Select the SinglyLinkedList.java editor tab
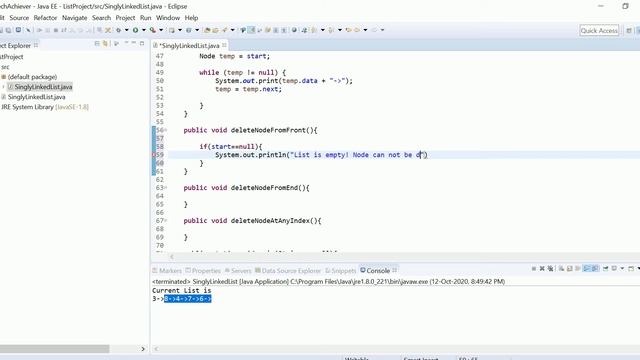 click(x=189, y=45)
